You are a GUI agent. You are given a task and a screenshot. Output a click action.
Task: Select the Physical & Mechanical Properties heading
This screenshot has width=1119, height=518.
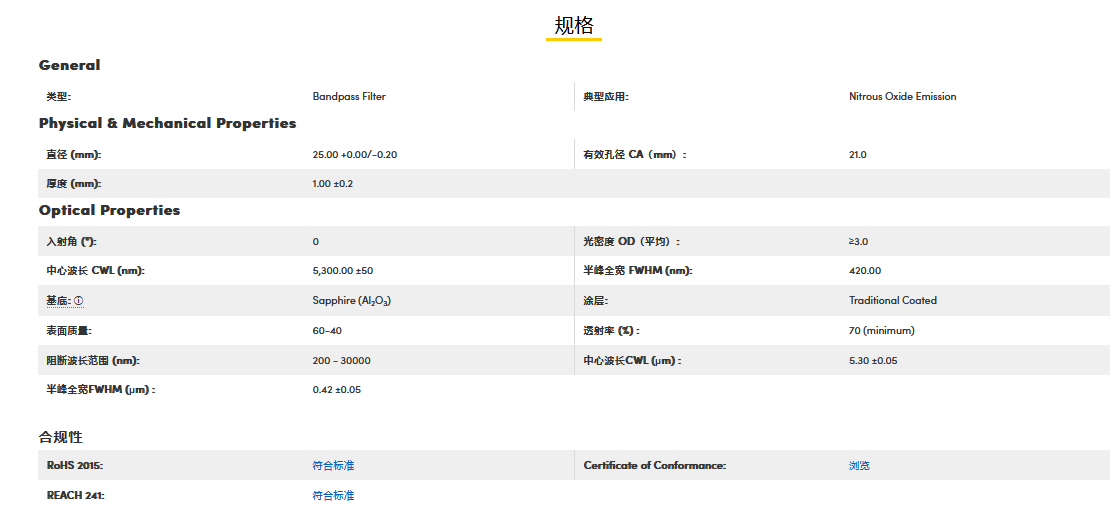(x=167, y=123)
